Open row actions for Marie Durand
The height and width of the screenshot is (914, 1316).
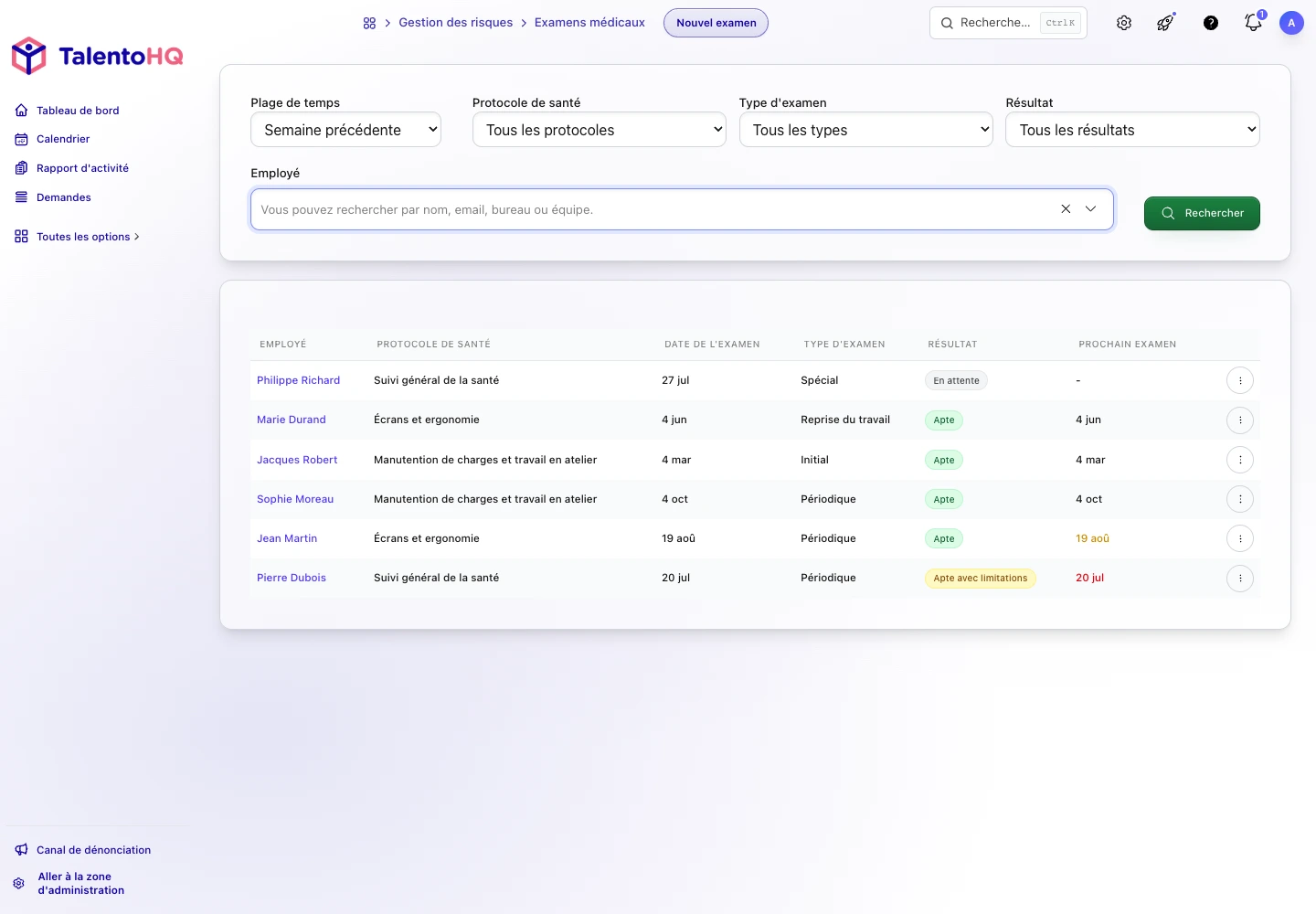(1240, 420)
